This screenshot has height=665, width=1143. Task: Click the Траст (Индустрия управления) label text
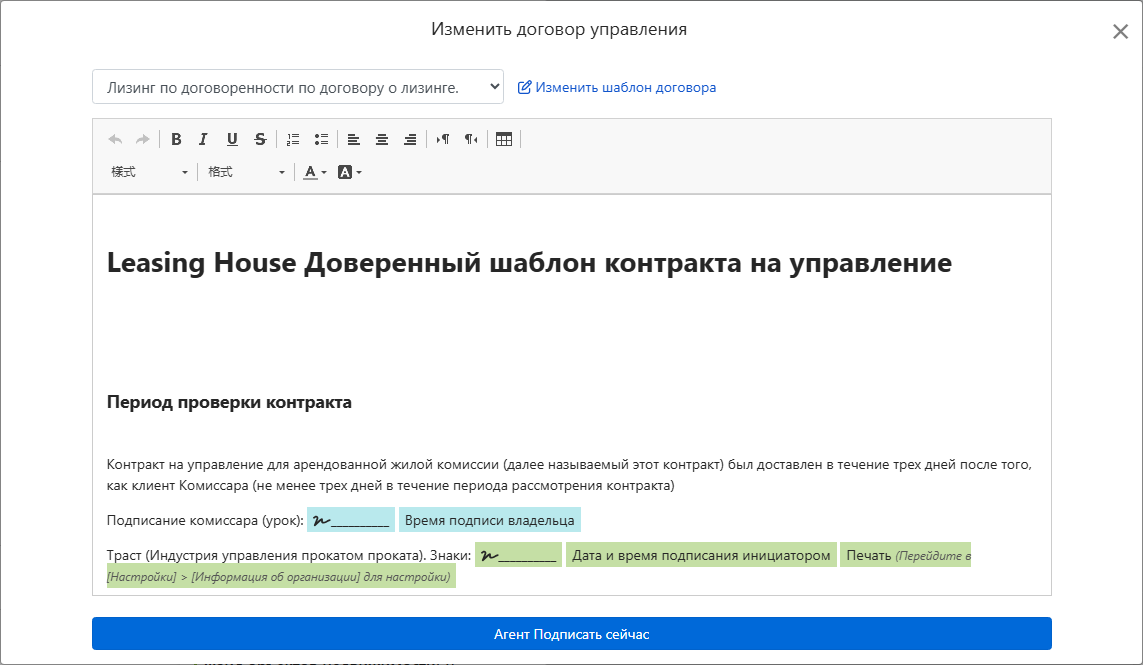pyautogui.click(x=289, y=556)
